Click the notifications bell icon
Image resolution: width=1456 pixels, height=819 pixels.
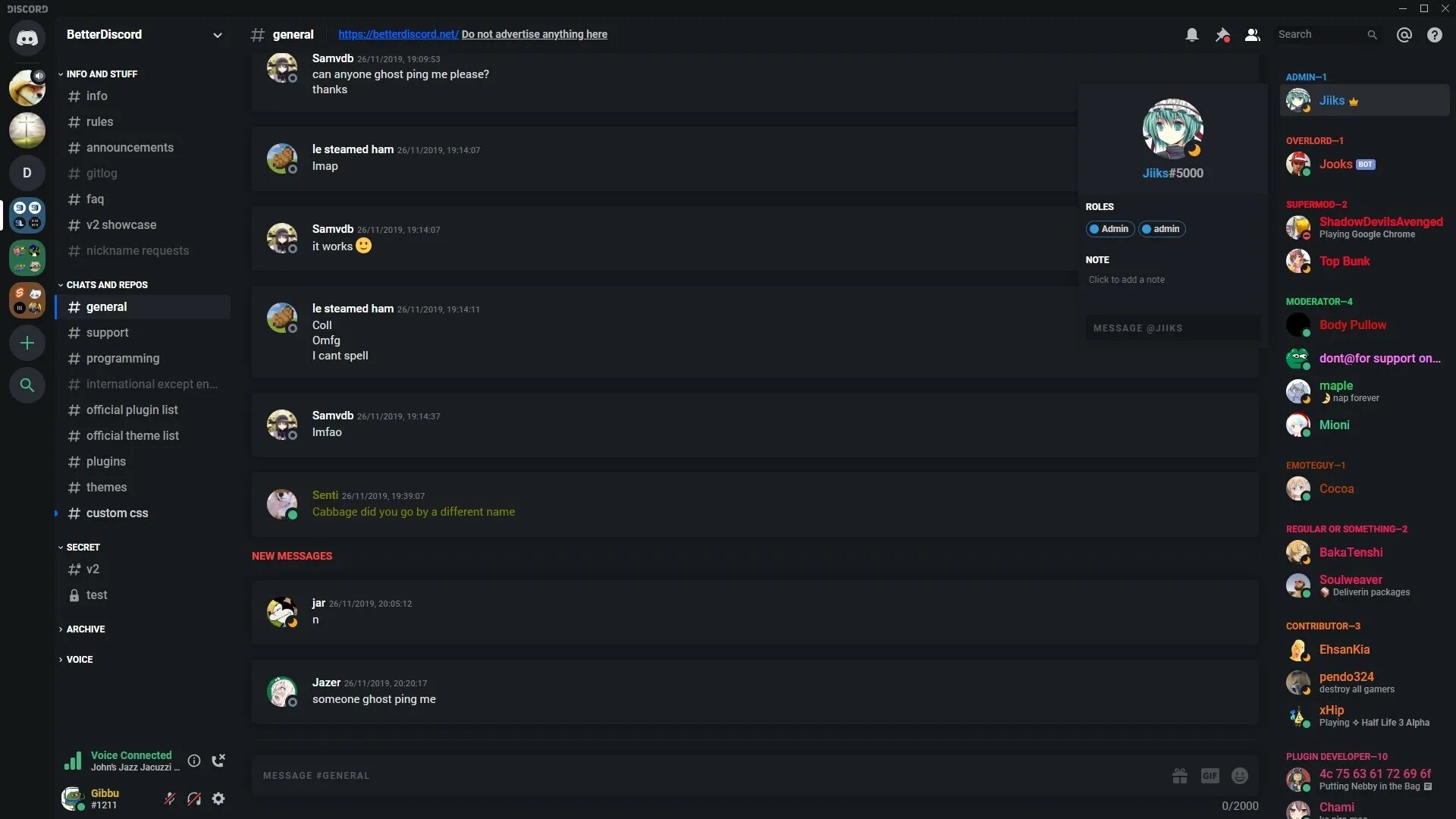1191,34
